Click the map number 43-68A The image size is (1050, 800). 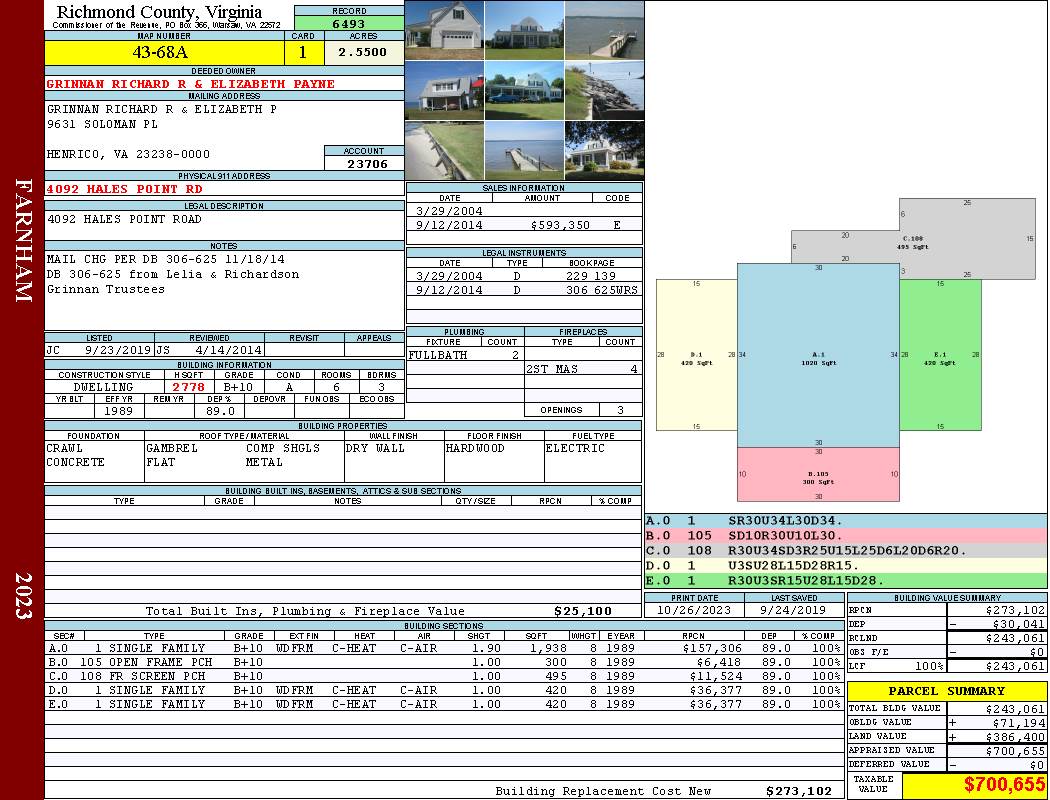pos(160,52)
